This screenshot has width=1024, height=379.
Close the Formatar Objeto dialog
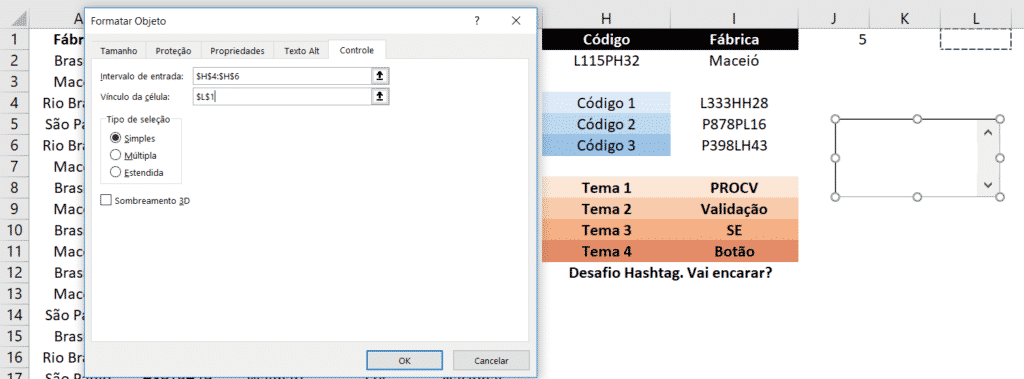[x=517, y=21]
